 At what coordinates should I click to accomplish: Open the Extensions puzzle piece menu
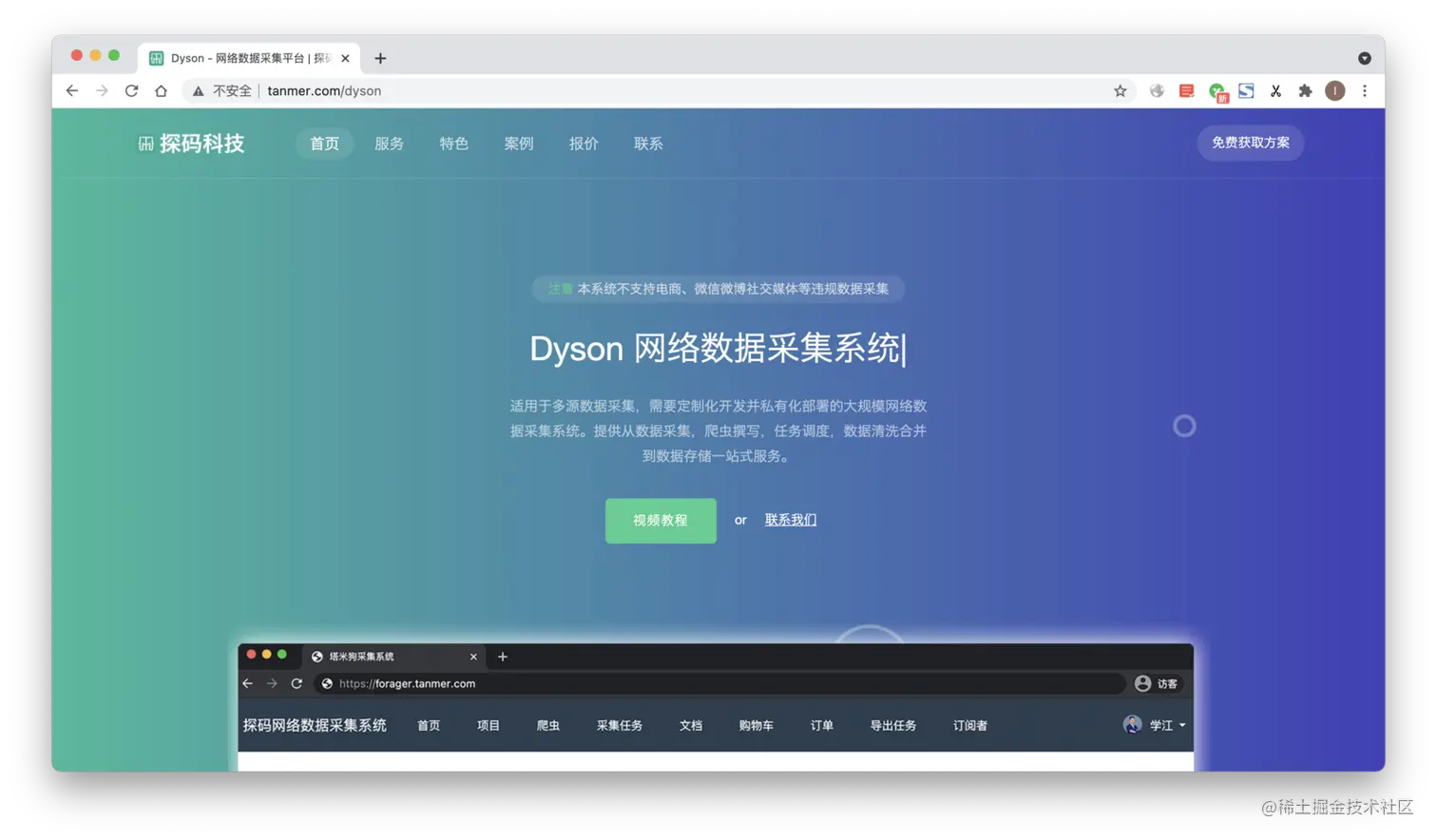(x=1305, y=91)
